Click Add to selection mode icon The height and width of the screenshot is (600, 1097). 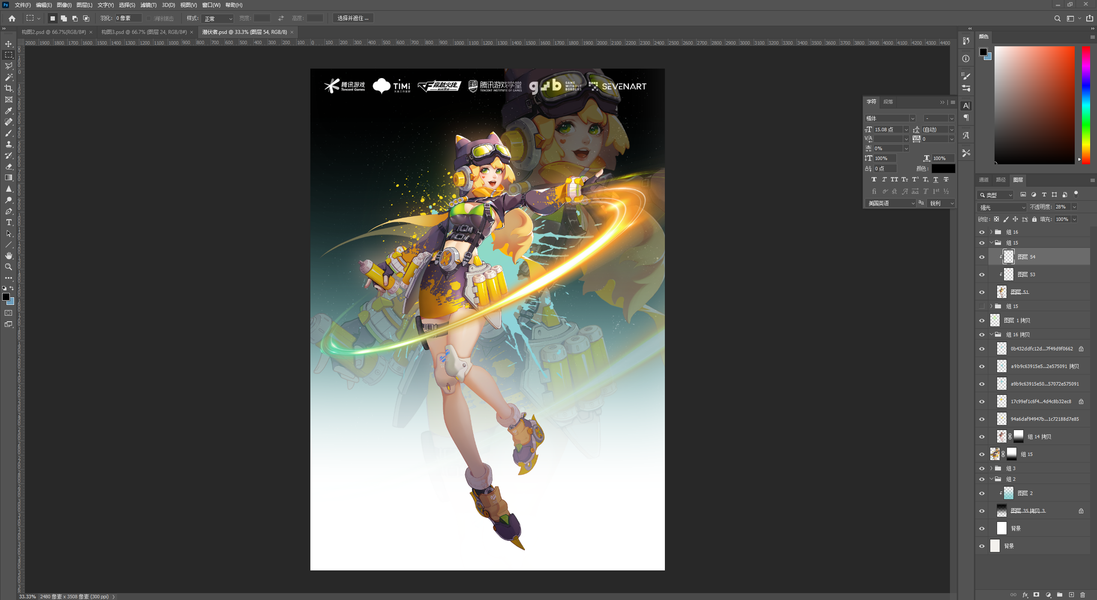point(64,18)
